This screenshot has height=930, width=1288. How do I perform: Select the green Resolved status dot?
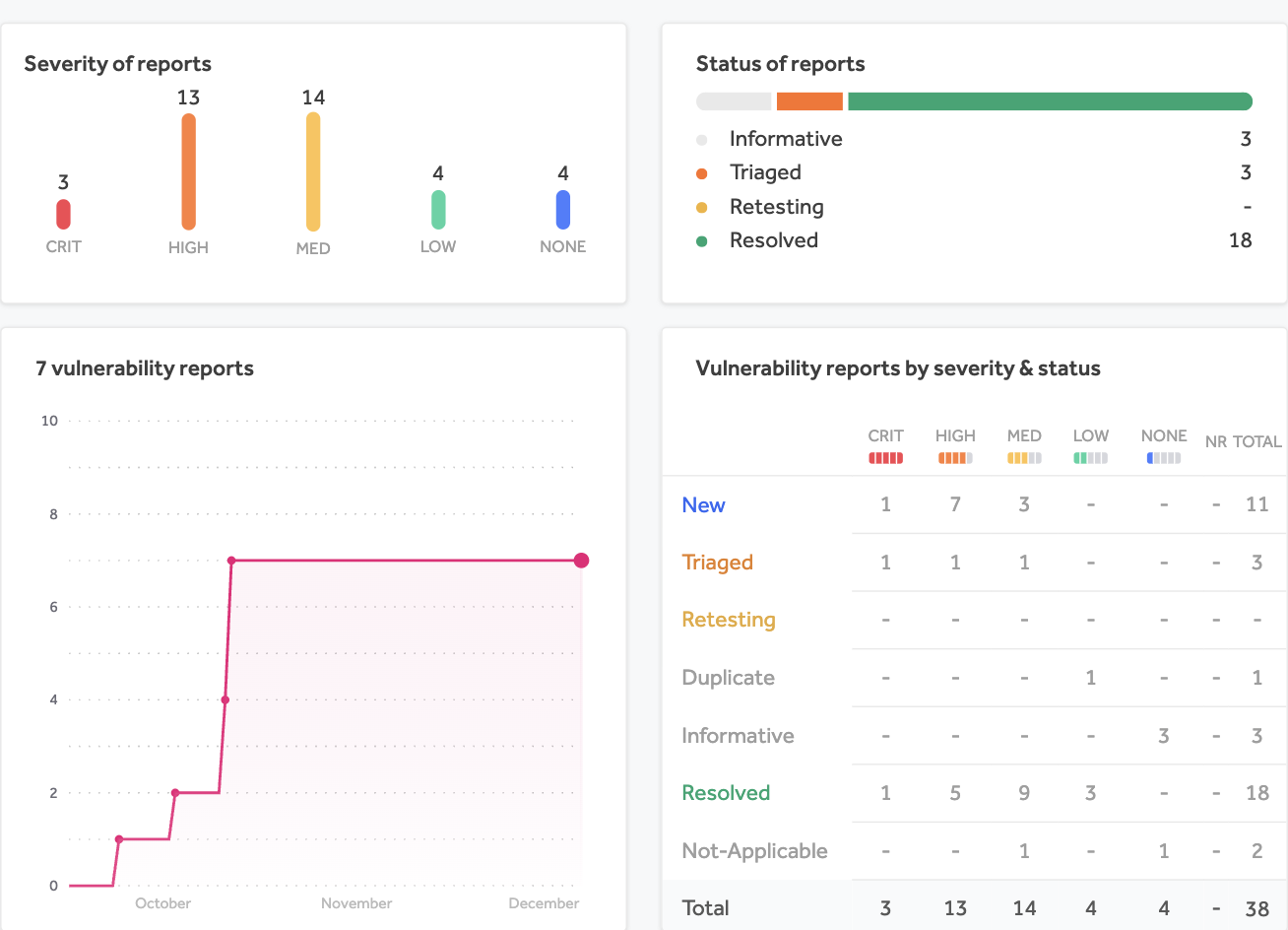point(702,239)
